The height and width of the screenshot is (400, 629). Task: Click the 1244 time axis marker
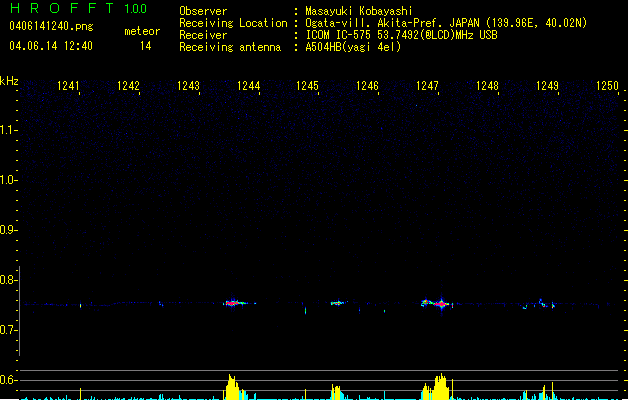coord(249,85)
